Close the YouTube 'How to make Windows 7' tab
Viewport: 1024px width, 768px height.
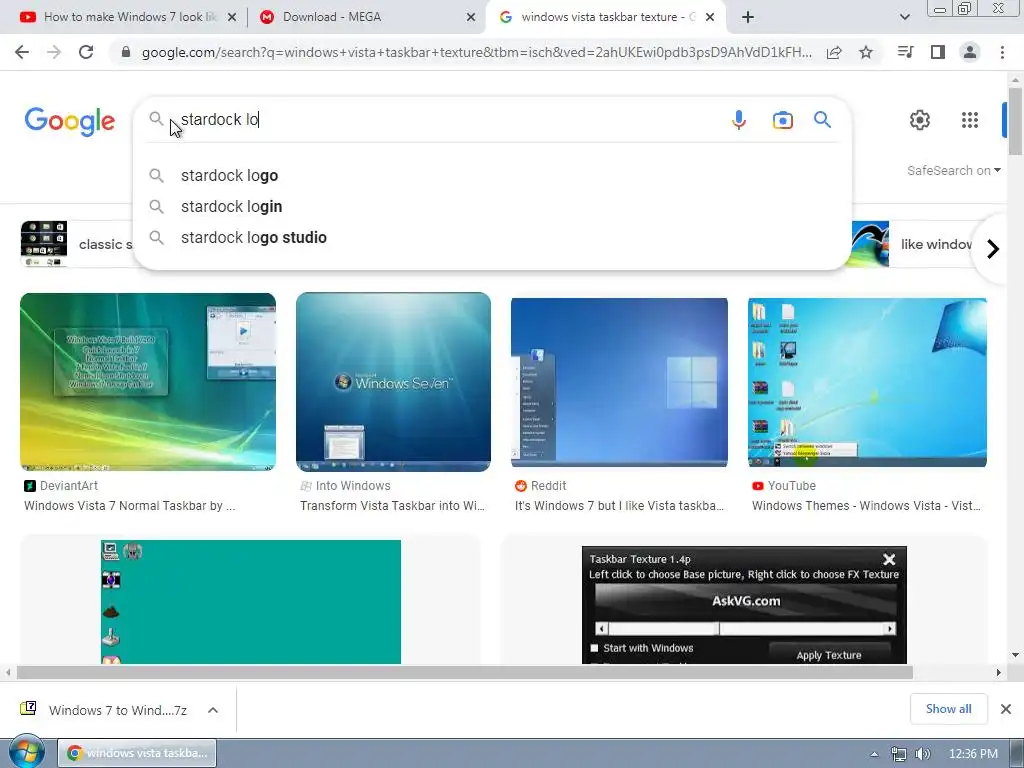point(232,18)
